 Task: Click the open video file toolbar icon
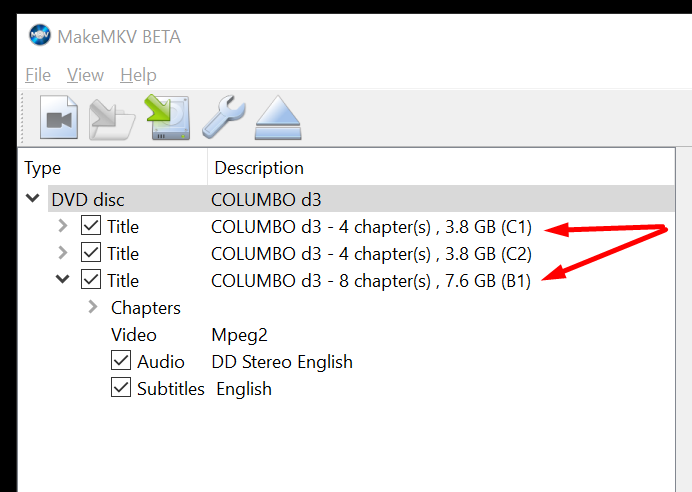click(x=59, y=117)
